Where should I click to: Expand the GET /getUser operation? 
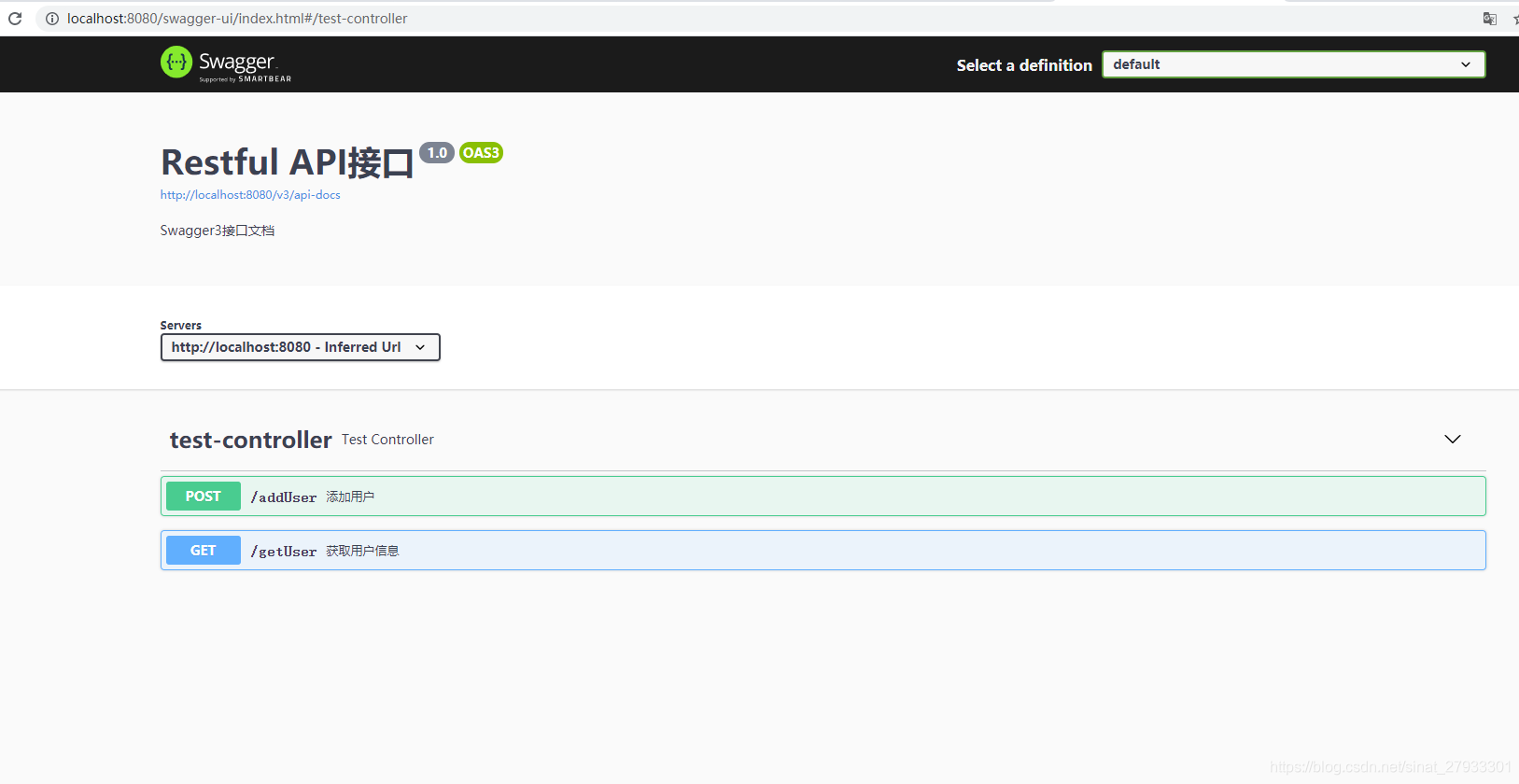[x=823, y=551]
